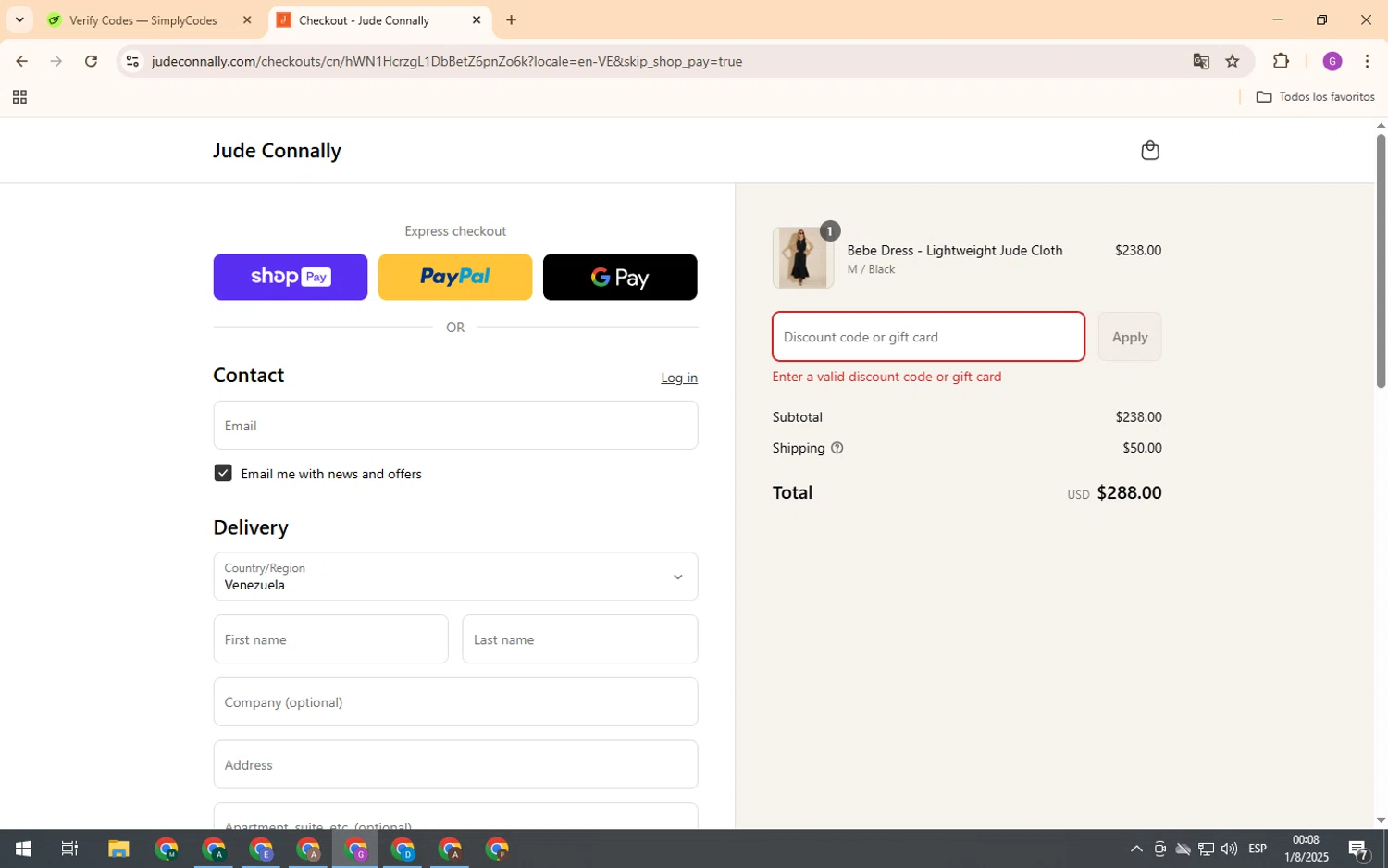1388x868 pixels.
Task: Open the apps grid in bookmarks bar
Action: 19,97
